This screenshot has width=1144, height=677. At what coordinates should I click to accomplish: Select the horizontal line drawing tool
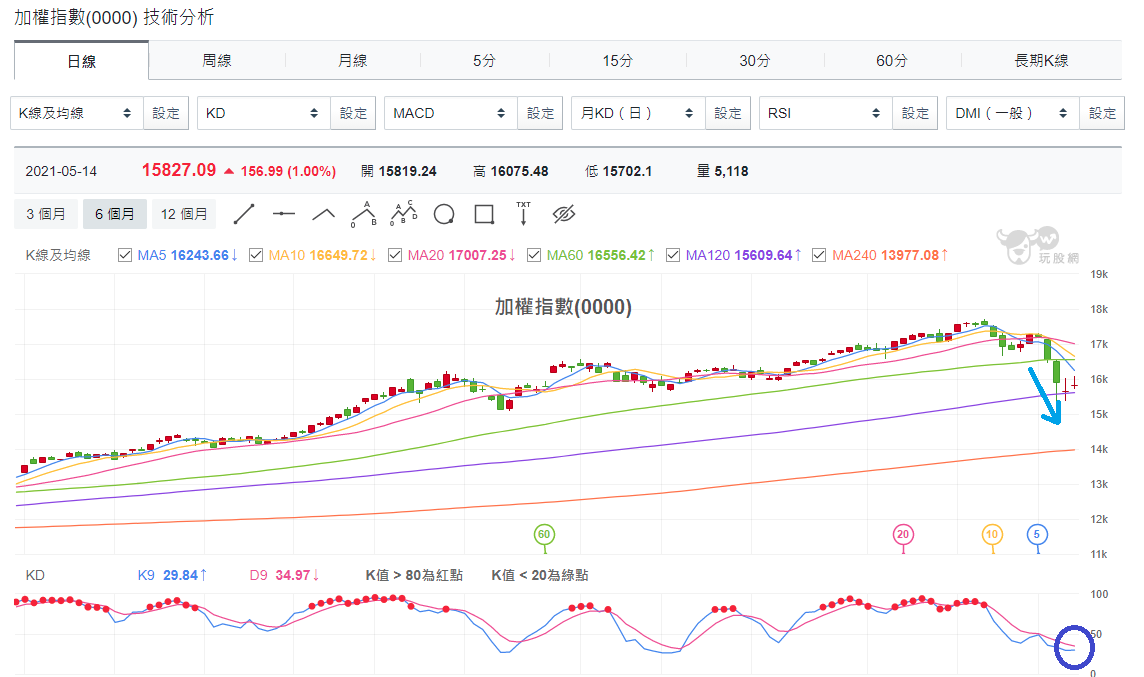(283, 214)
